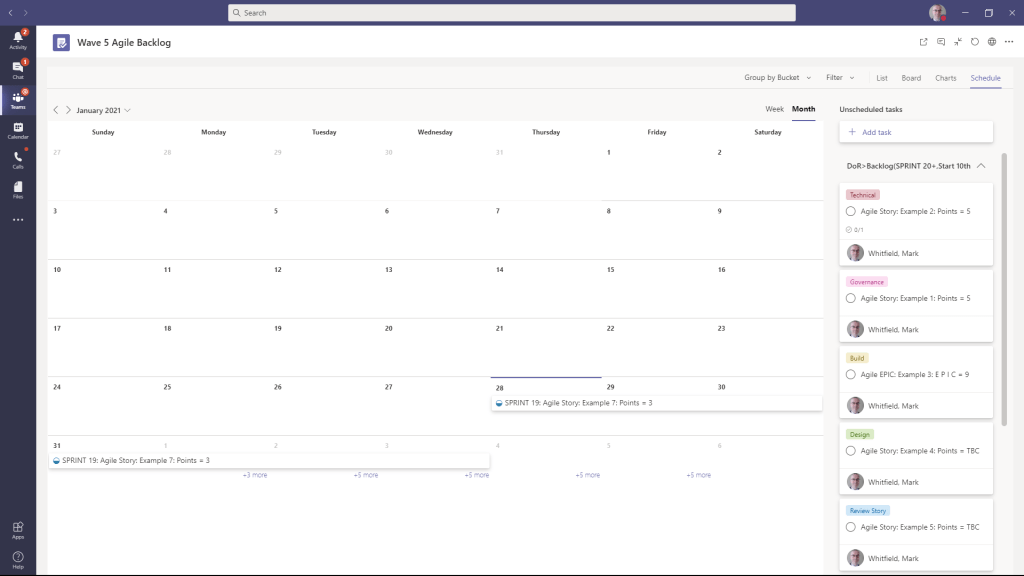
Task: Switch to the Board view tab
Action: pos(911,77)
